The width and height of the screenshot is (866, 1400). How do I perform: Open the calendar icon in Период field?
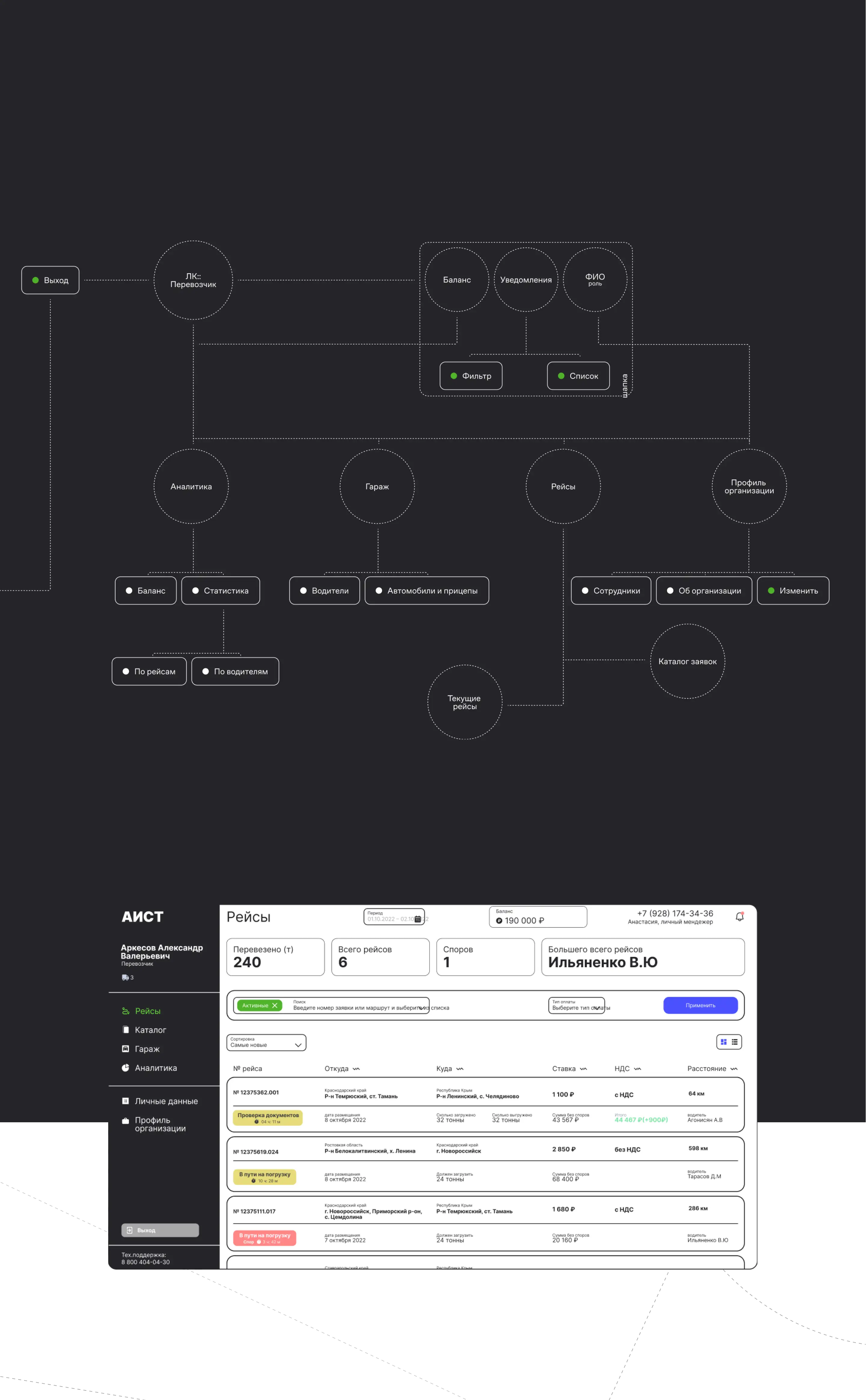click(418, 919)
